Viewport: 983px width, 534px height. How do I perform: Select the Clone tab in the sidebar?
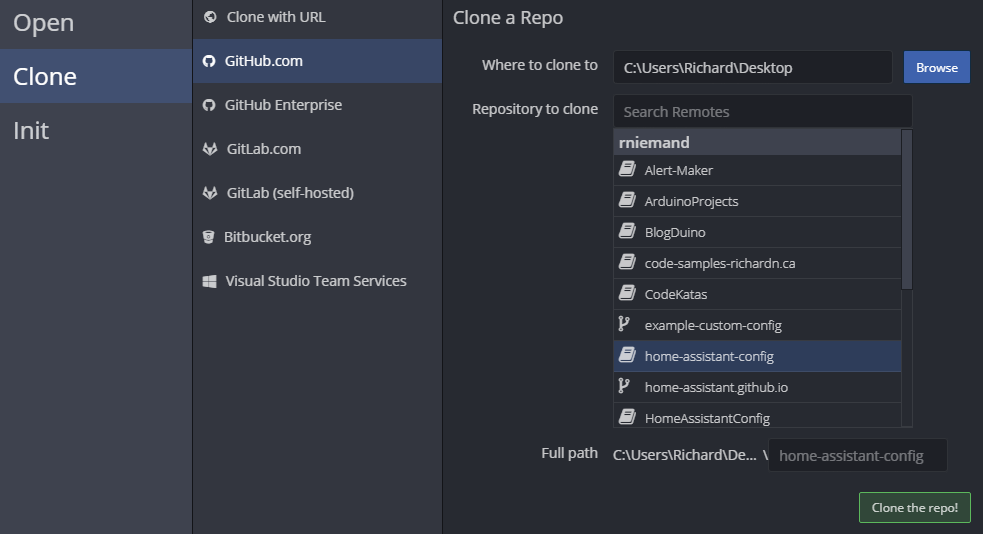[45, 77]
